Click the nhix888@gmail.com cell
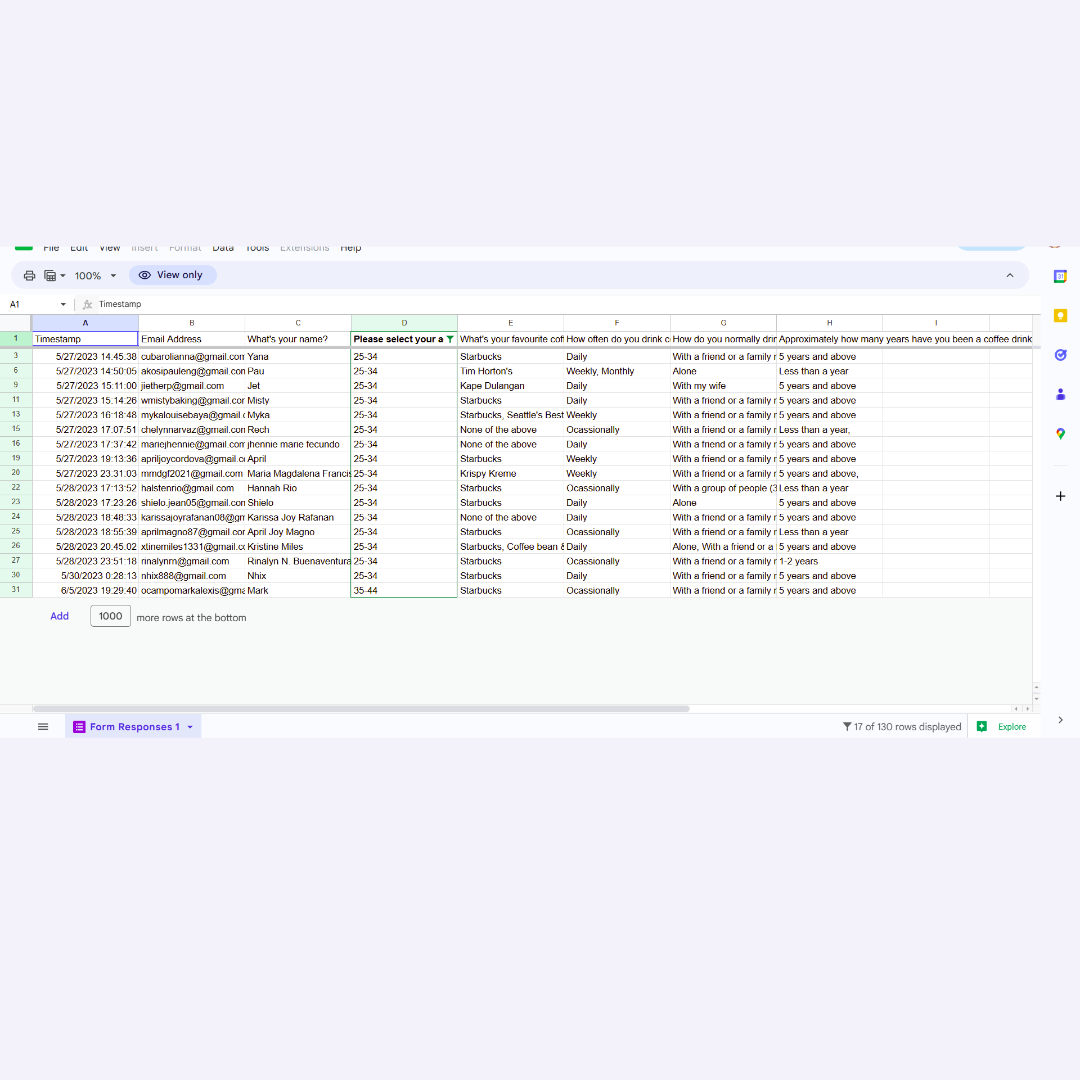This screenshot has width=1080, height=1080. [x=191, y=576]
